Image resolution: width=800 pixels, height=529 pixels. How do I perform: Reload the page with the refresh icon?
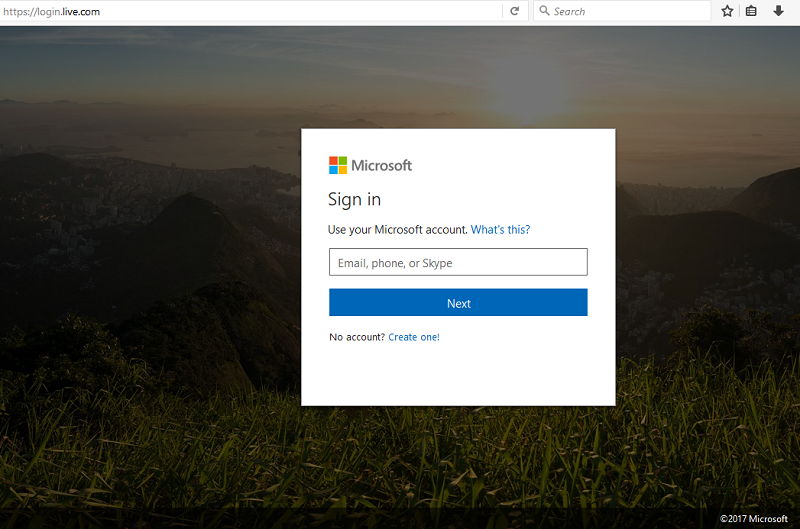[515, 11]
